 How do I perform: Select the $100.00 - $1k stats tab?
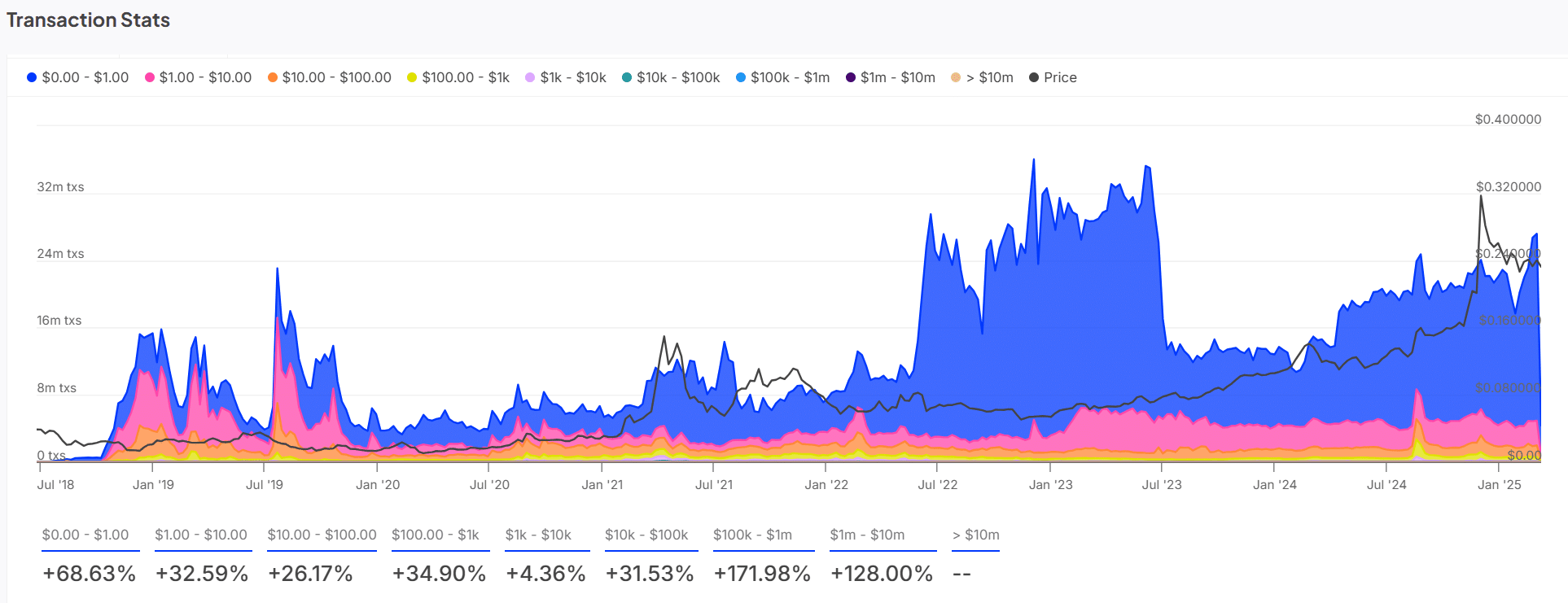[x=436, y=535]
